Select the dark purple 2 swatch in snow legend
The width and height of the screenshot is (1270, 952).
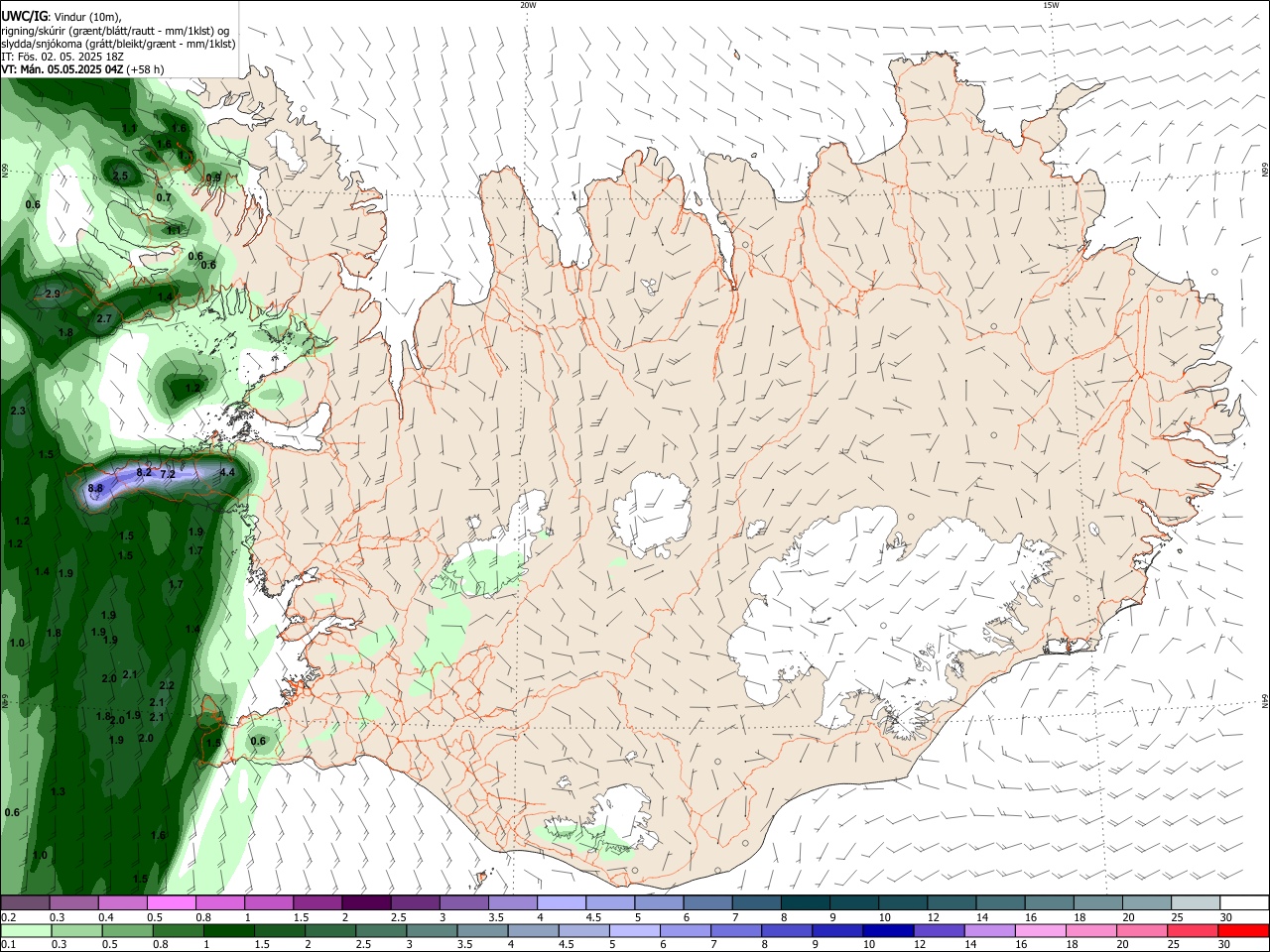365,902
